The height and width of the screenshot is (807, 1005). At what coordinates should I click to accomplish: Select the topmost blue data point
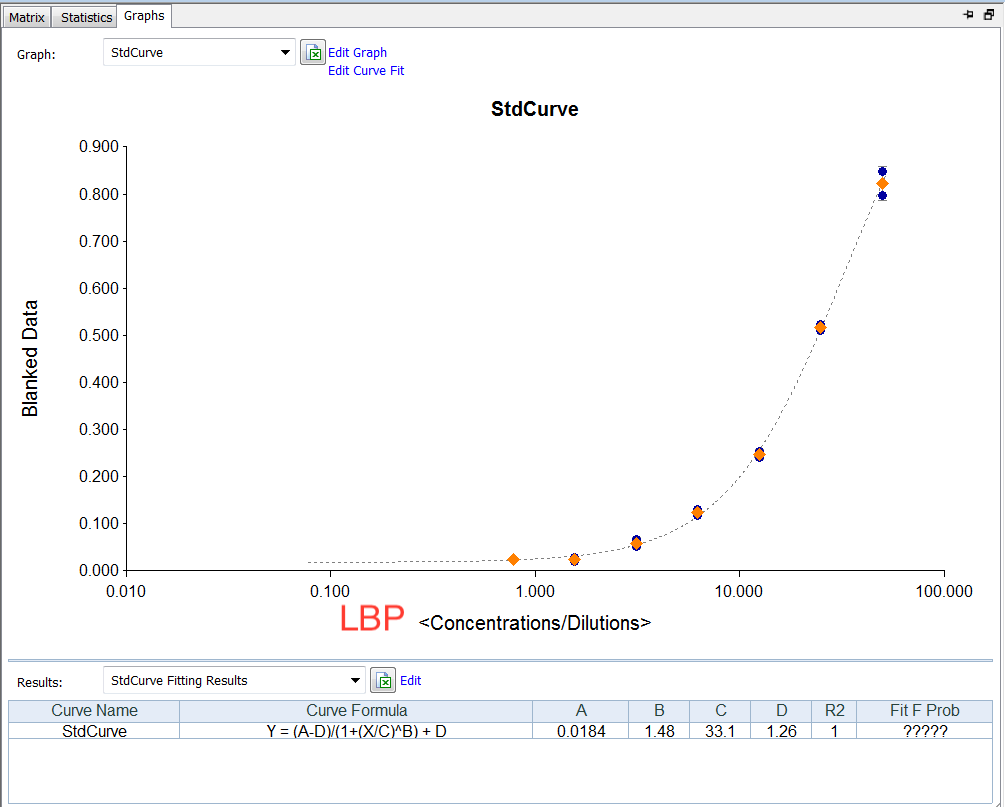point(882,171)
